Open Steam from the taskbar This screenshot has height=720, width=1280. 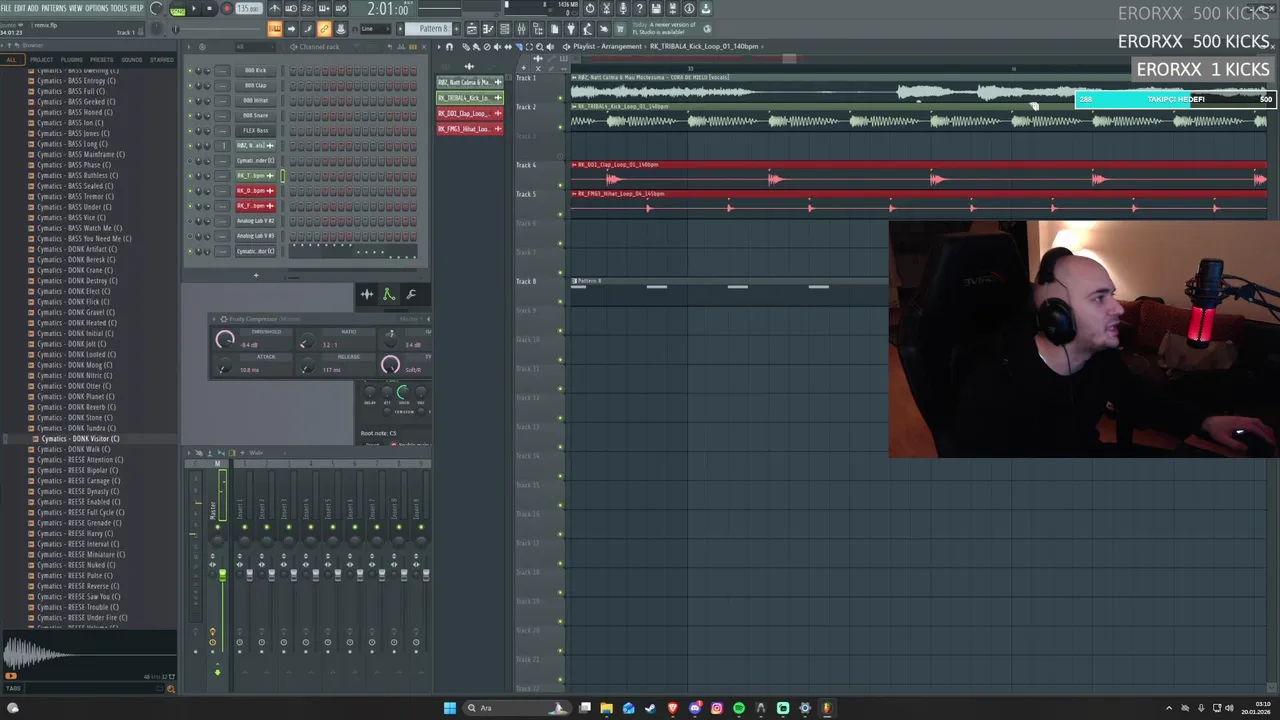pyautogui.click(x=650, y=708)
